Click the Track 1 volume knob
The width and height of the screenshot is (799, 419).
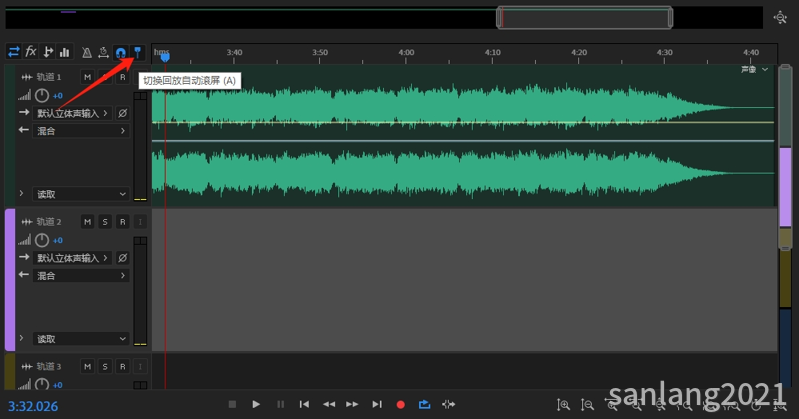[x=42, y=96]
